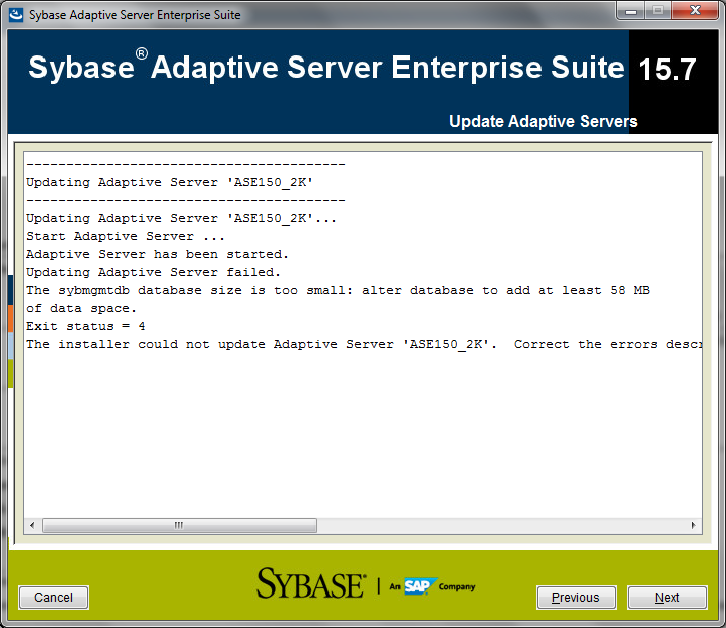Image resolution: width=726 pixels, height=628 pixels.
Task: Click the 'Updating Adaptive Server failed.' line
Action: pyautogui.click(x=153, y=272)
